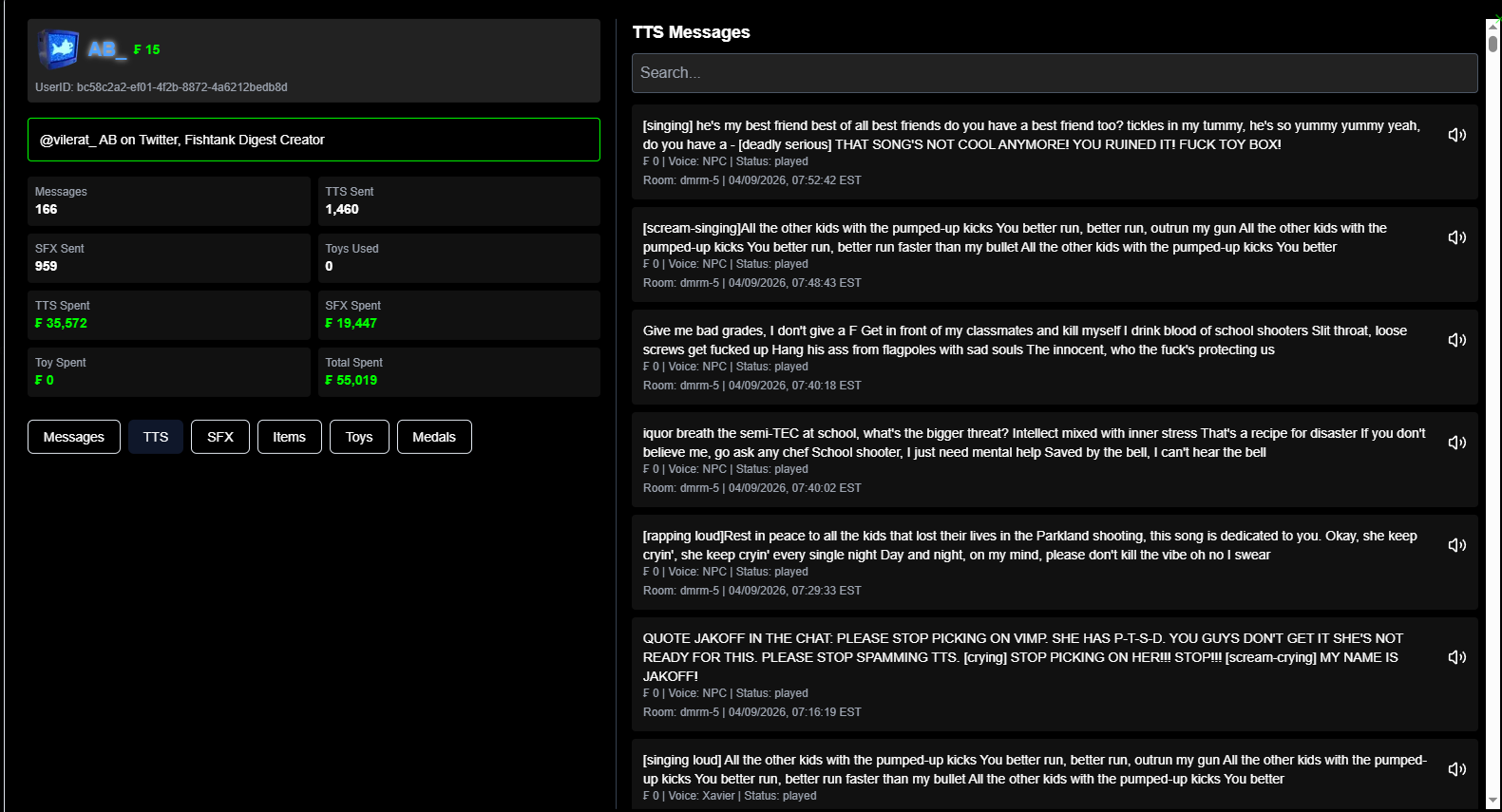Click the '@vilerat_AB on Twitter' bio text

[182, 140]
